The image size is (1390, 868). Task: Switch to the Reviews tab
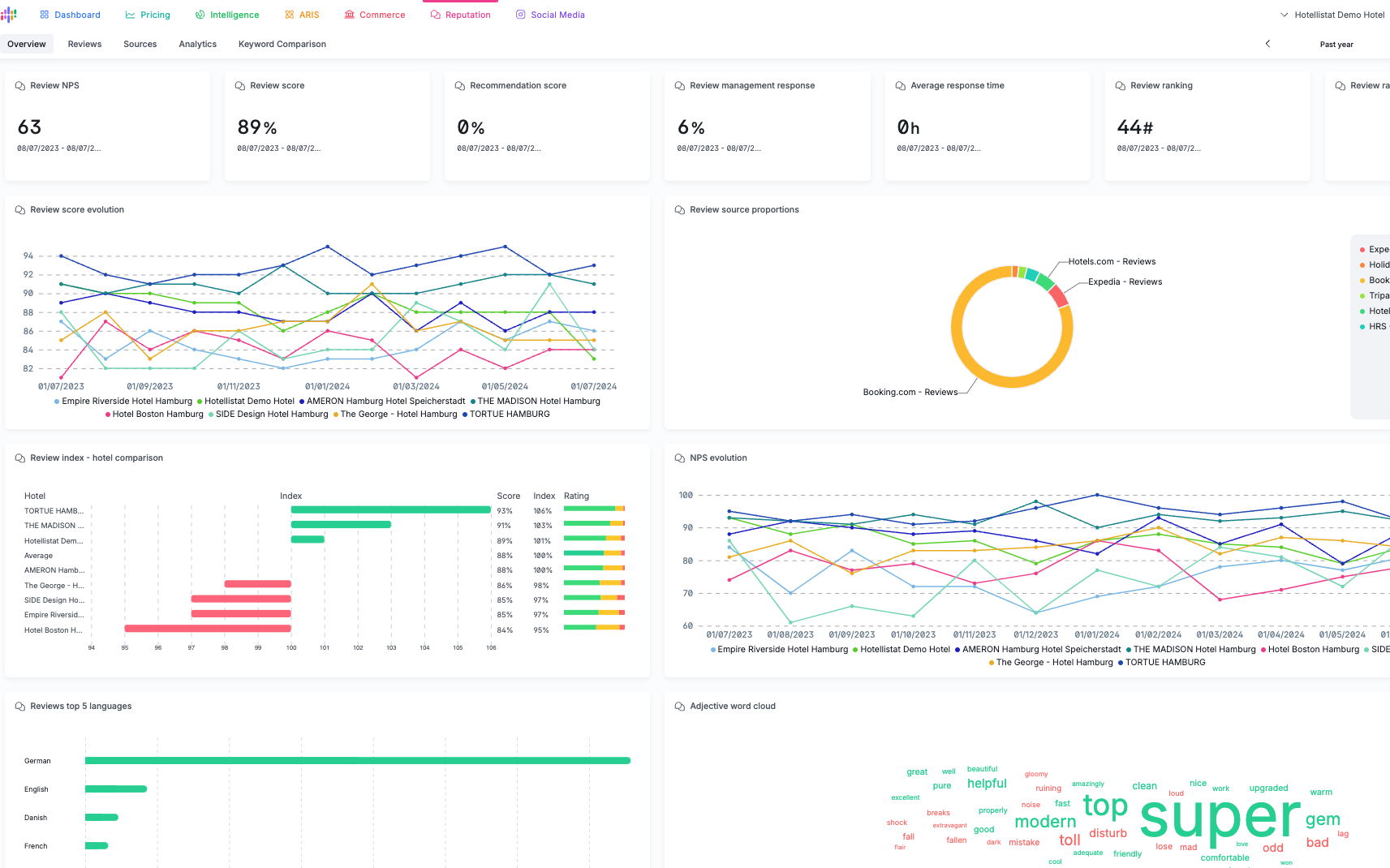coord(84,44)
